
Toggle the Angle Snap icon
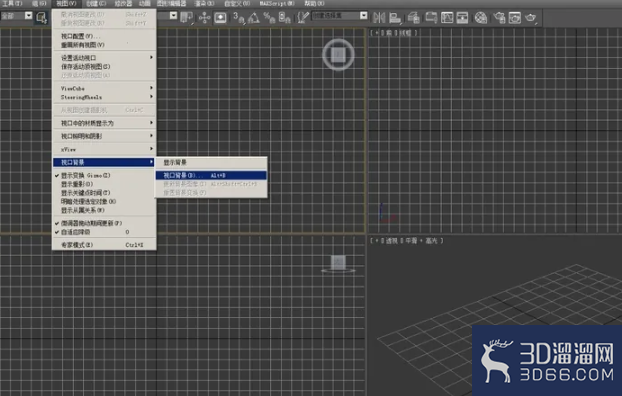tap(253, 17)
